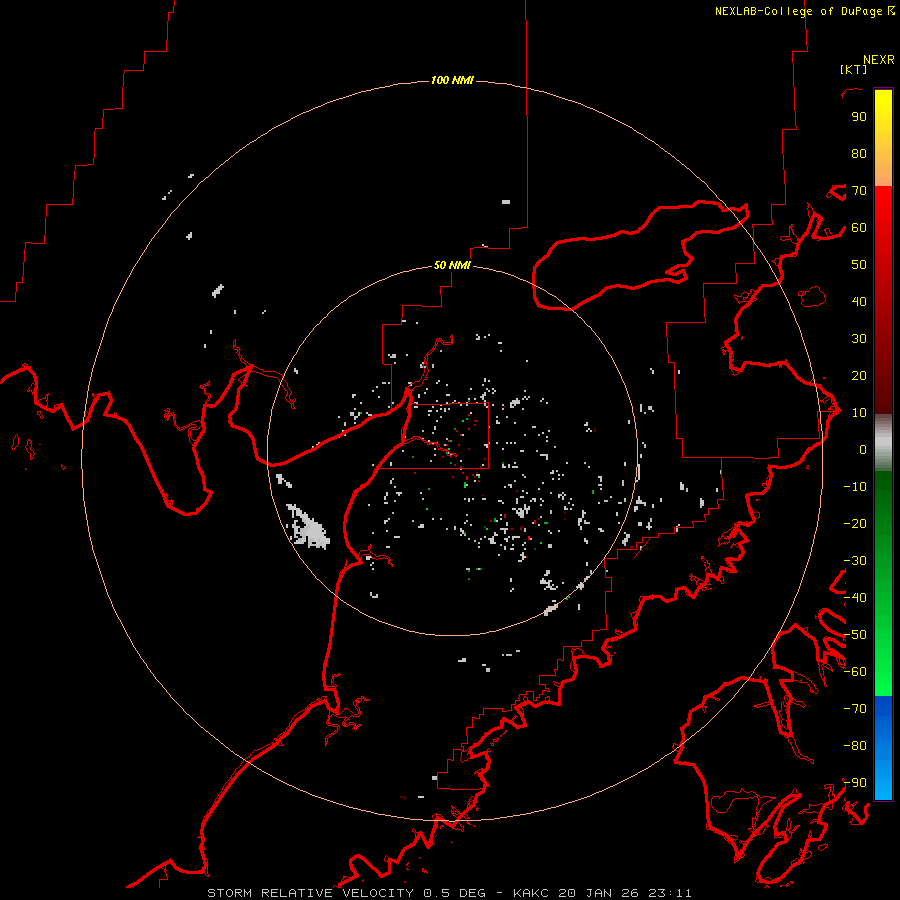Click the 100 NMI range ring label
900x900 pixels.
(452, 80)
